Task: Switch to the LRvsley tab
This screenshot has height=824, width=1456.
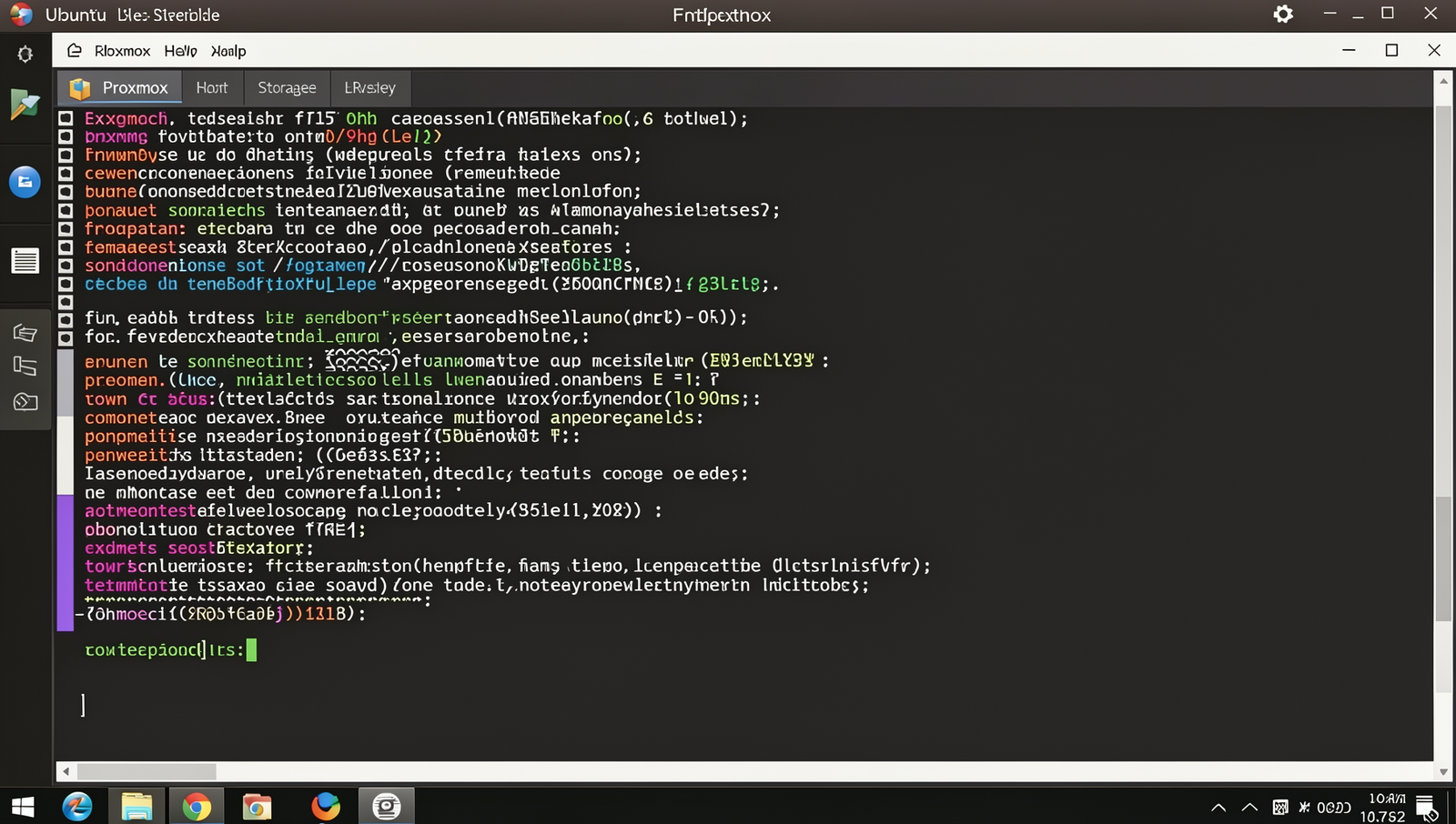Action: 369,87
